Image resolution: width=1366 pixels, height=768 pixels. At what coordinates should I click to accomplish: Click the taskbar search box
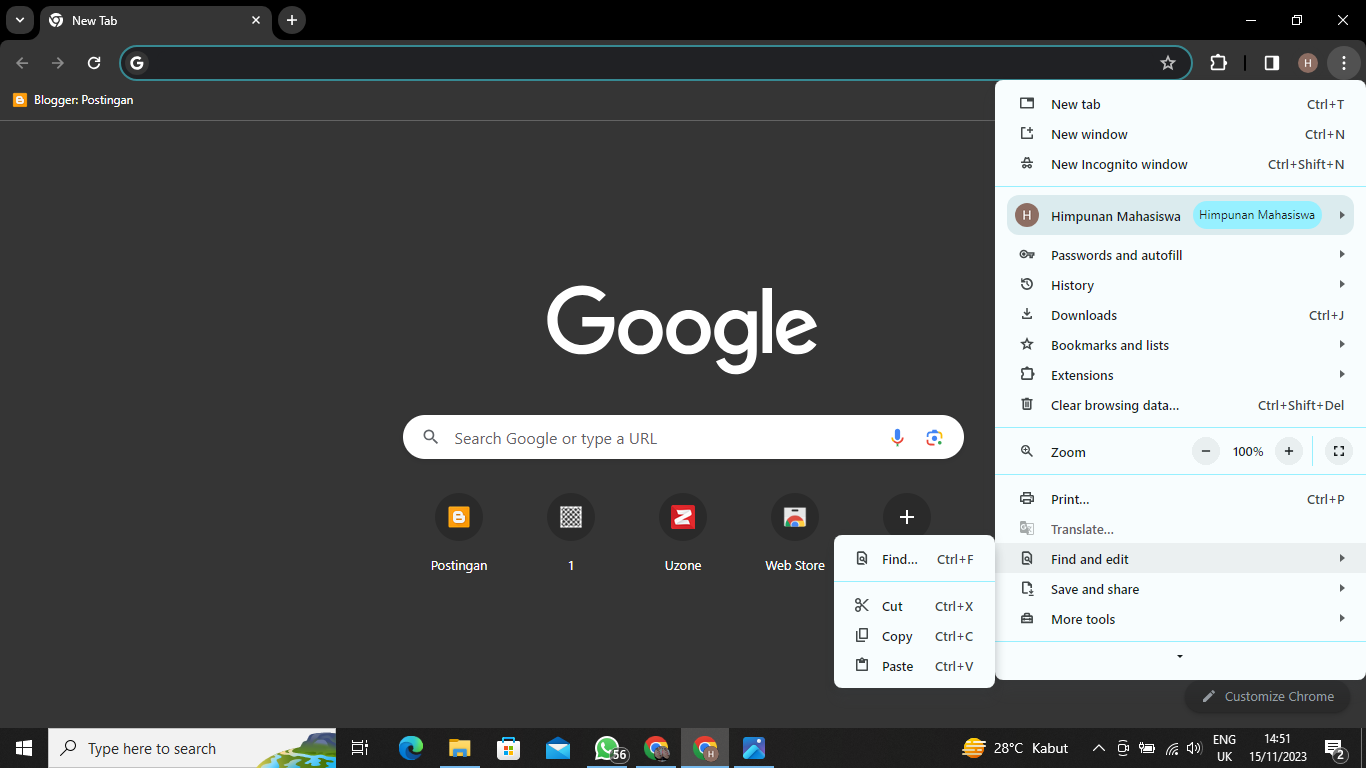point(192,748)
